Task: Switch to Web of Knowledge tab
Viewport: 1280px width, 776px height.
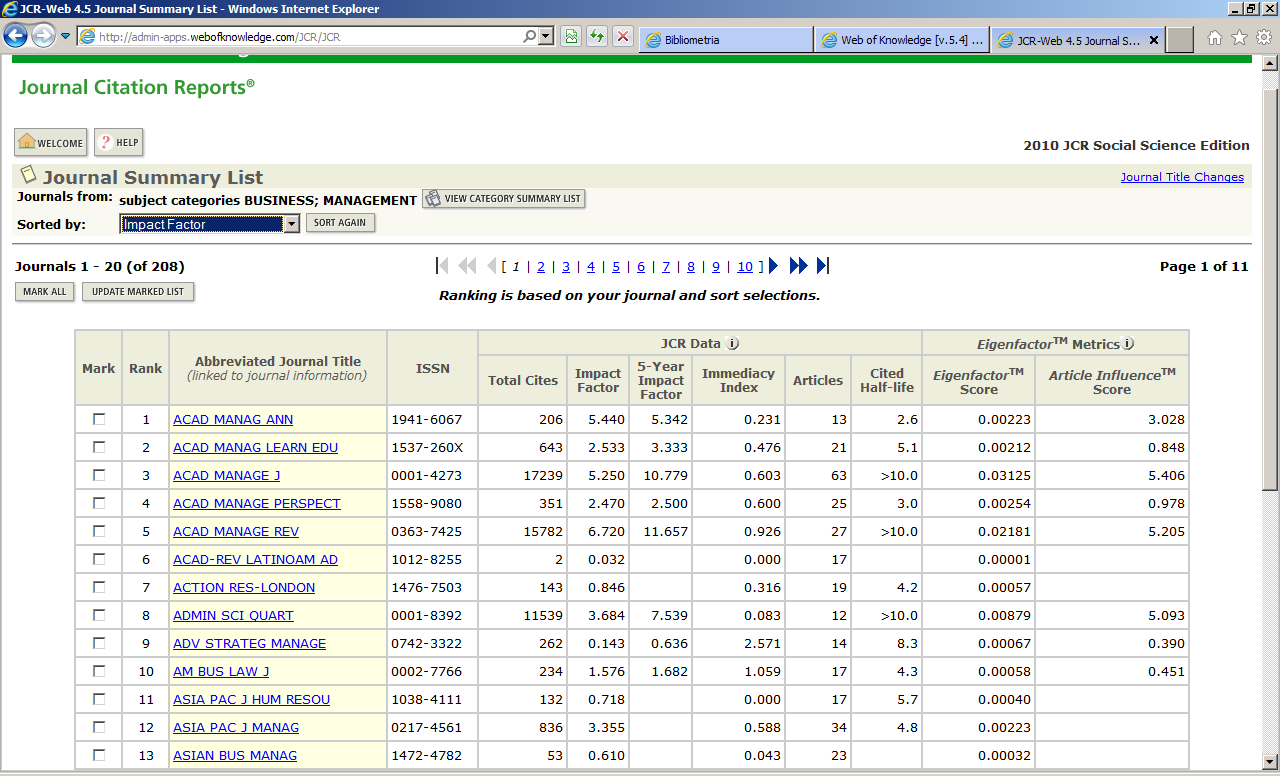Action: (x=902, y=40)
